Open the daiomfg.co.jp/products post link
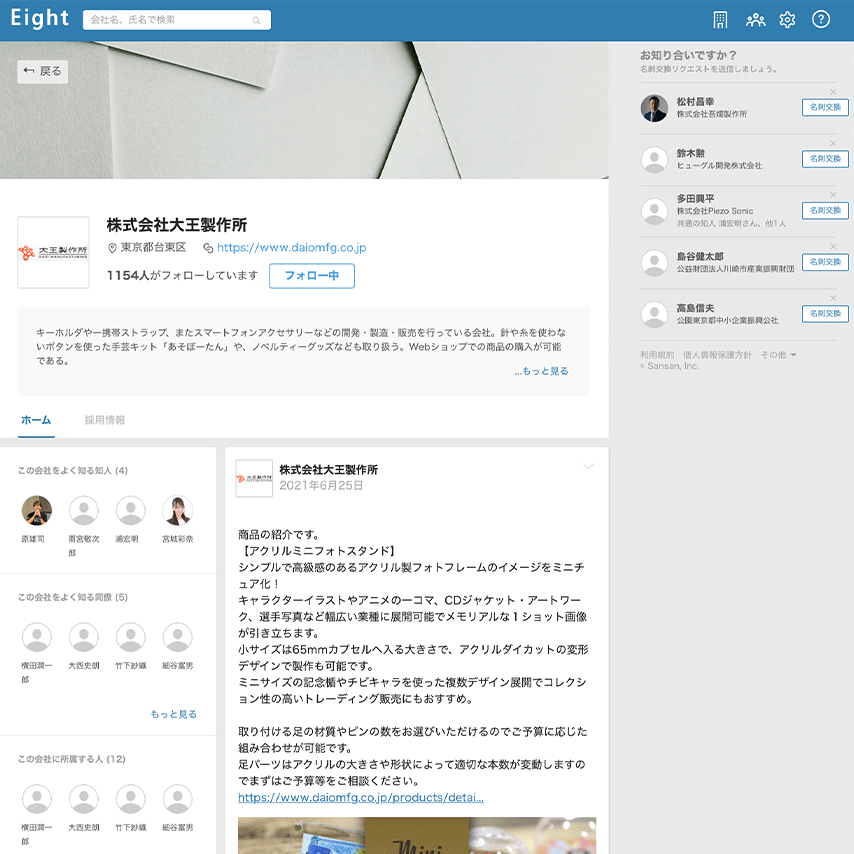854x854 pixels. (361, 797)
